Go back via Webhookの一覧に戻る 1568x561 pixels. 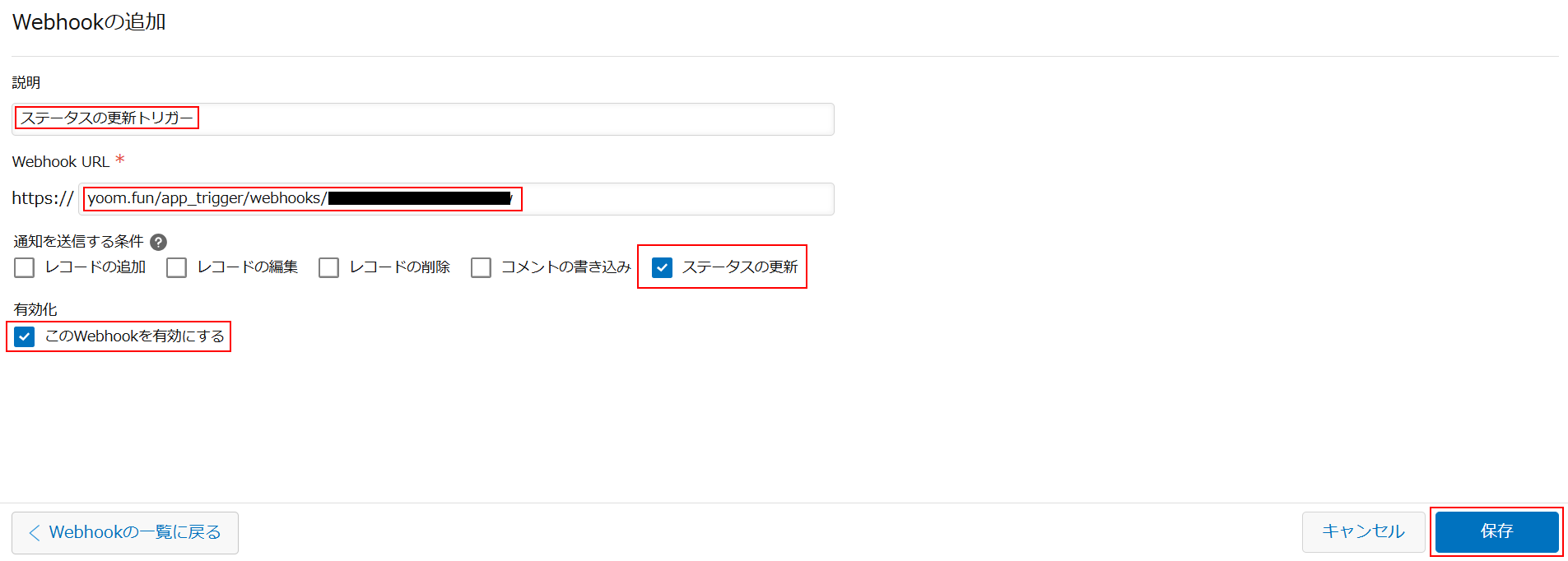[x=125, y=533]
